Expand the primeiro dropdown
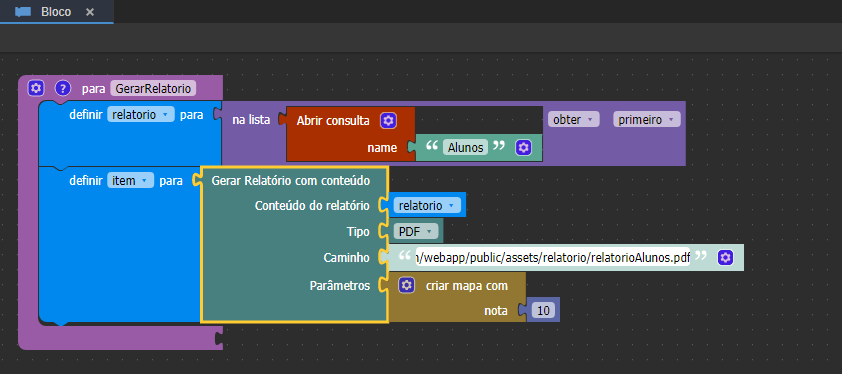Image resolution: width=842 pixels, height=374 pixels. pyautogui.click(x=647, y=120)
